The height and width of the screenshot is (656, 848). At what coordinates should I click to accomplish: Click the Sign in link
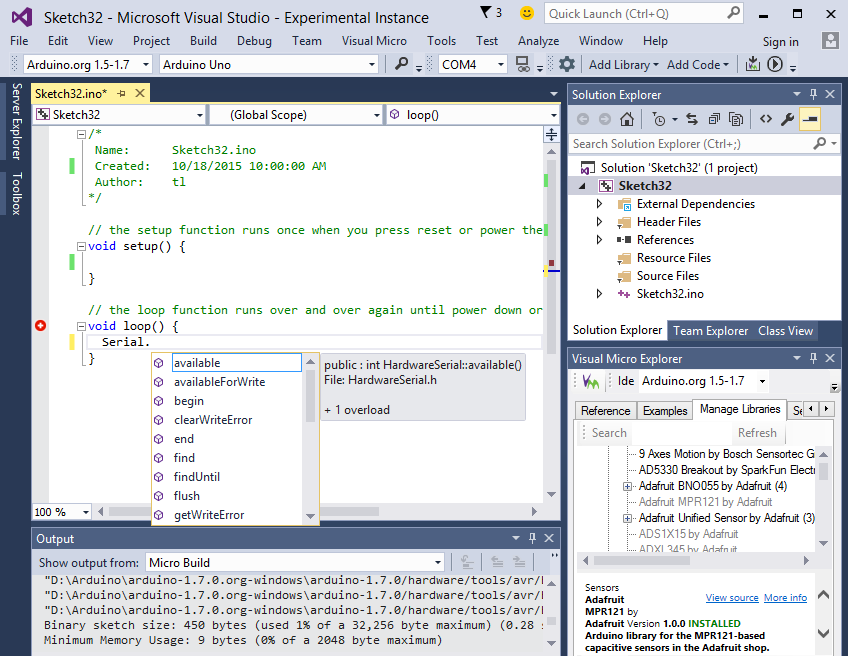pos(780,42)
